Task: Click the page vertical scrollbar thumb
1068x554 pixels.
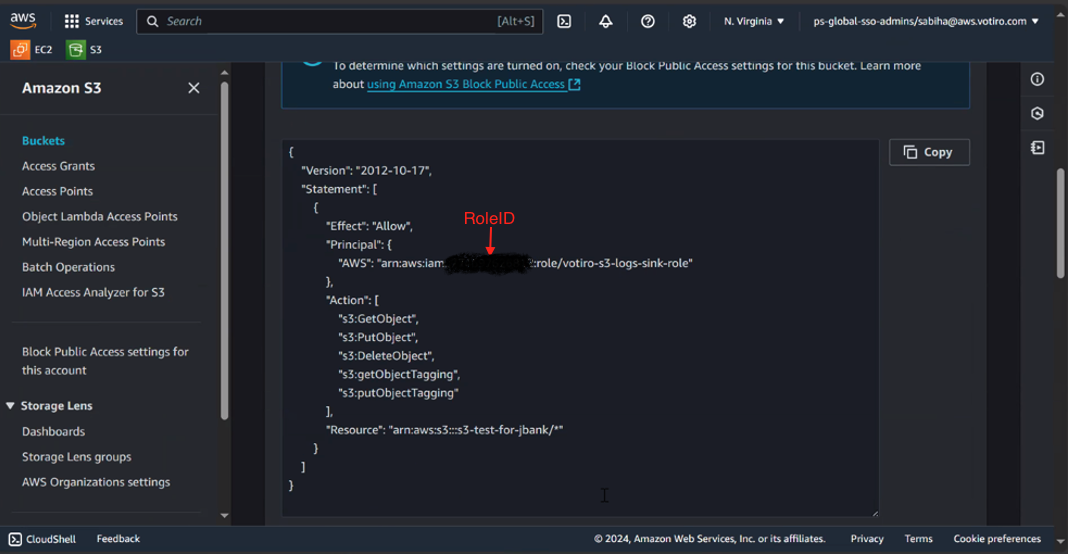Action: coord(1061,224)
